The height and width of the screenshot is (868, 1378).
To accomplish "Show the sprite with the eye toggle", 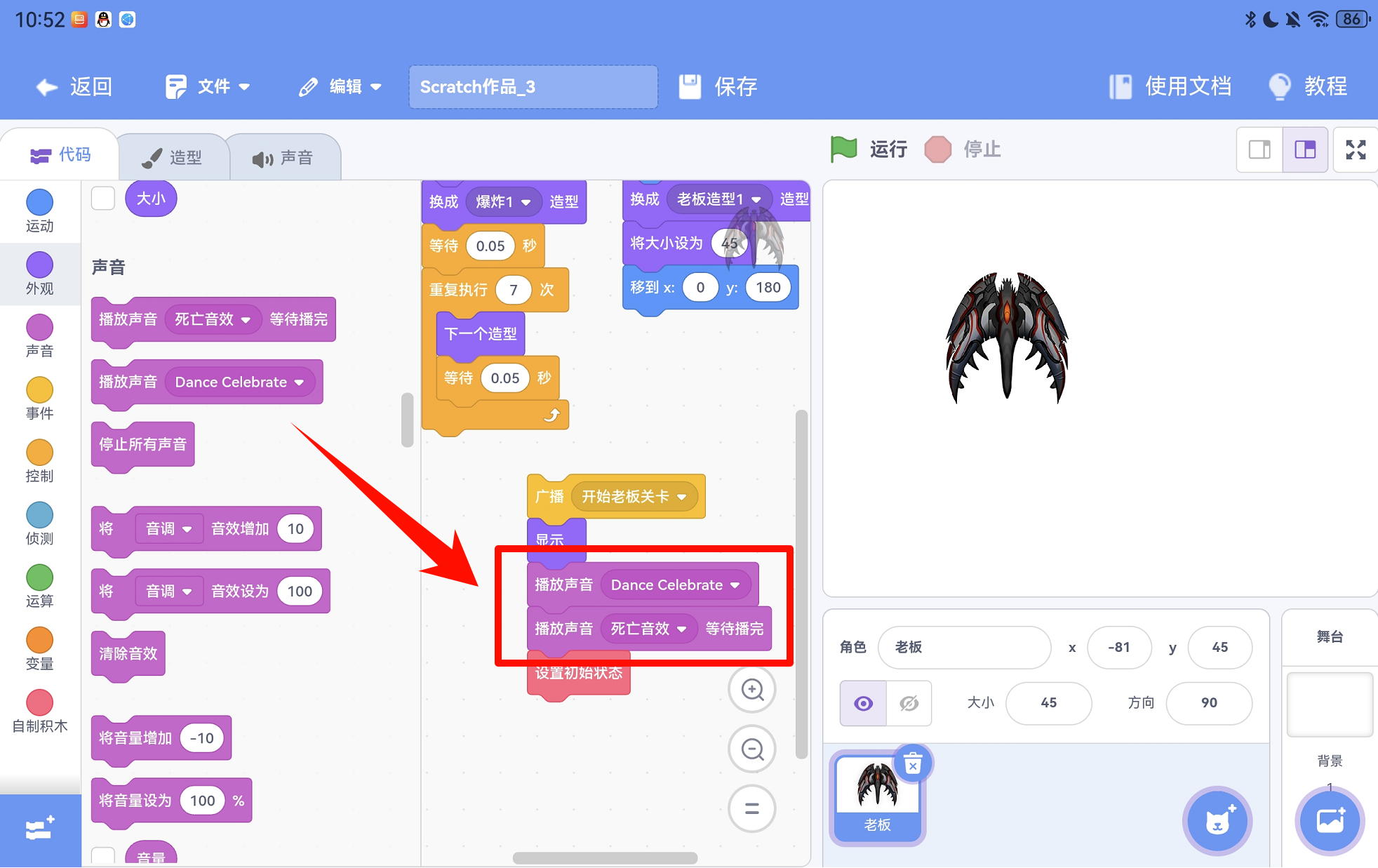I will 864,703.
